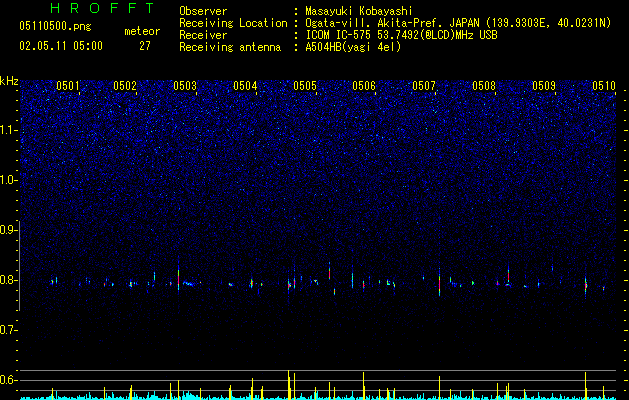Click the Receiver label
Screen dimensions: 629x400
pos(203,35)
